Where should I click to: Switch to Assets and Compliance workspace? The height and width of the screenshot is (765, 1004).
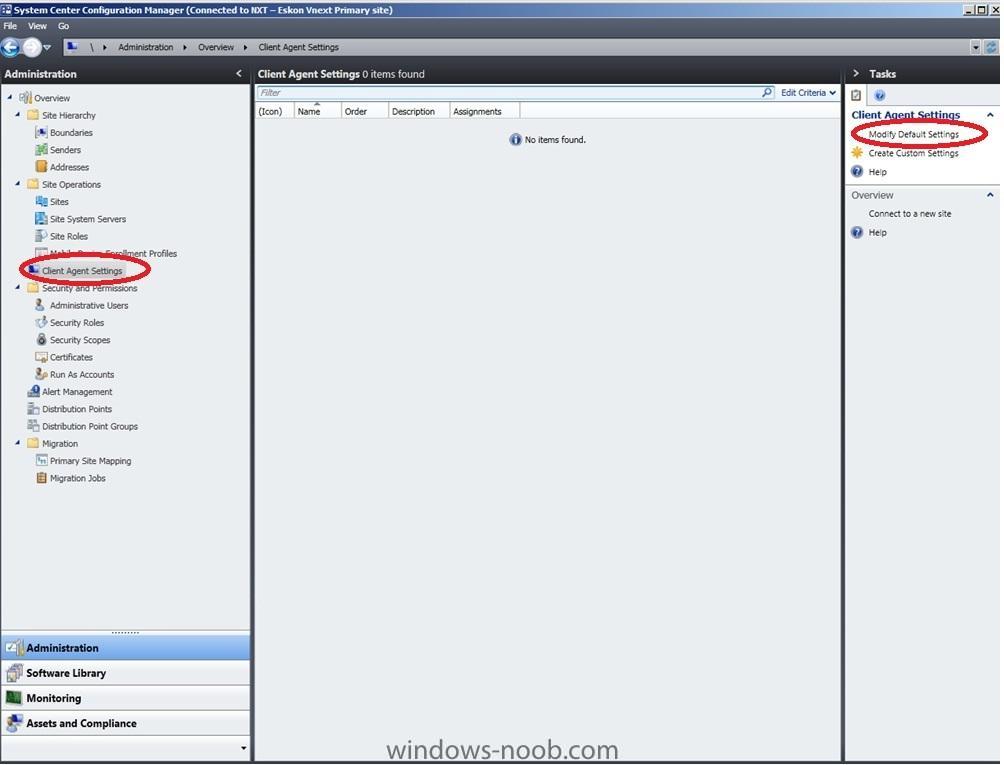[126, 723]
